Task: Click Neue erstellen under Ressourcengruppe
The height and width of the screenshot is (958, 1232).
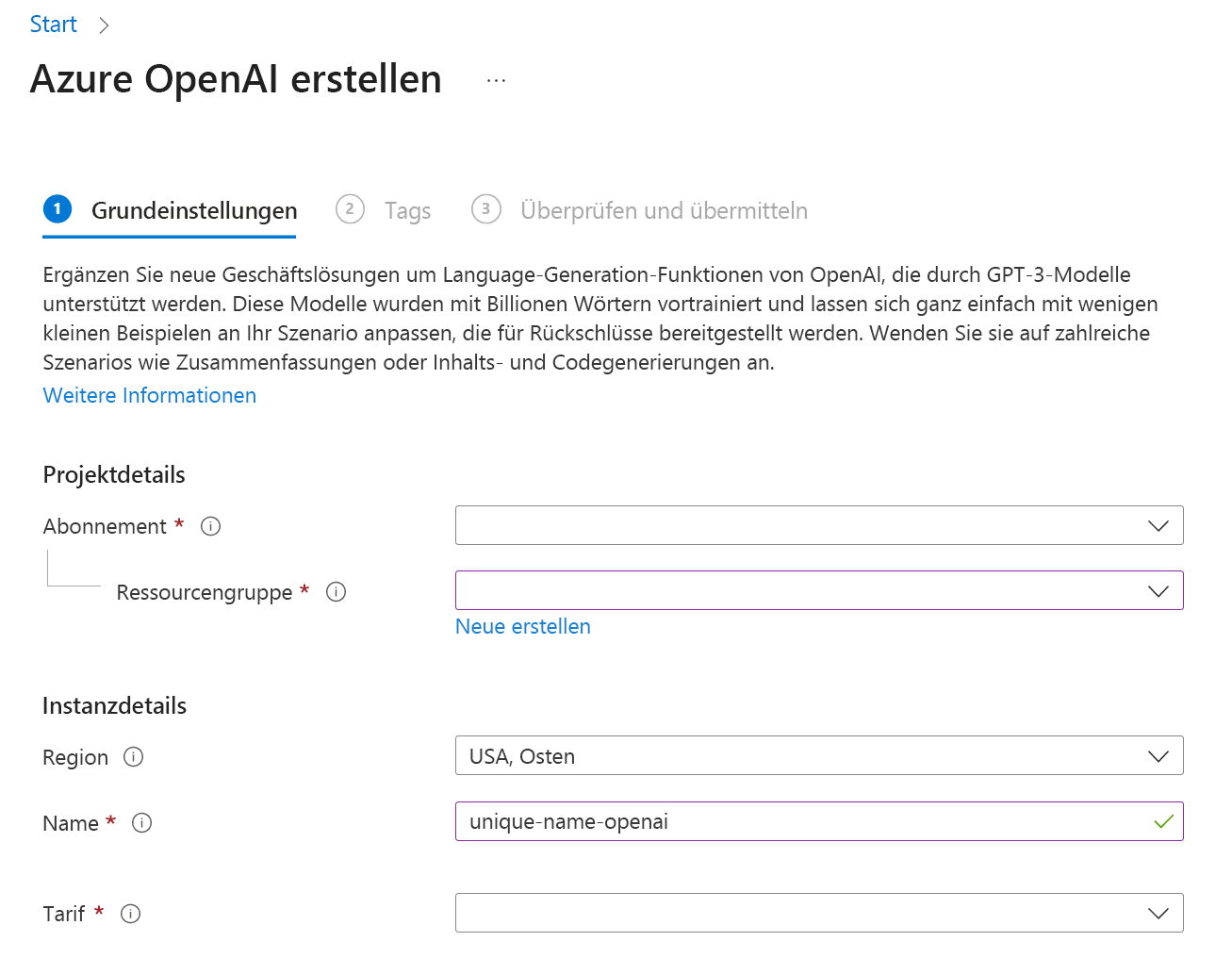Action: click(523, 626)
